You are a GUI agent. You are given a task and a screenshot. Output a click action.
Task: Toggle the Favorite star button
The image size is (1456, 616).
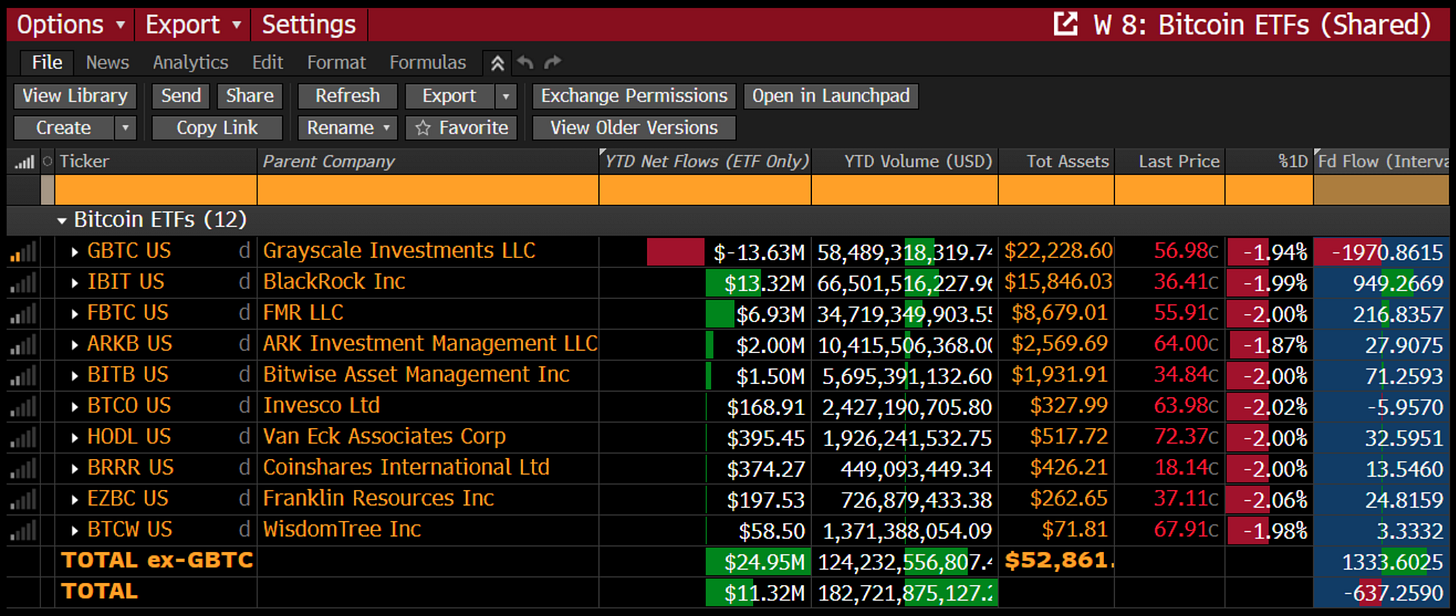[x=462, y=128]
